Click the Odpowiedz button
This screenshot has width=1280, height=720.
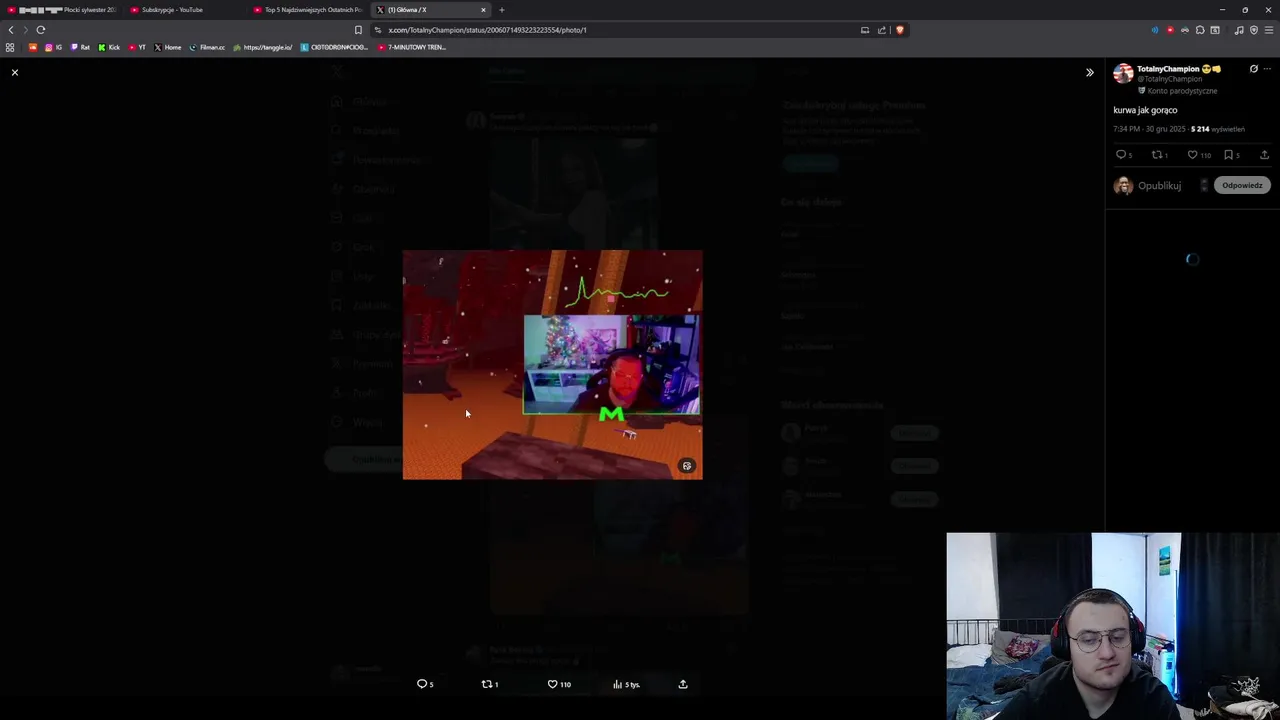tap(1242, 185)
